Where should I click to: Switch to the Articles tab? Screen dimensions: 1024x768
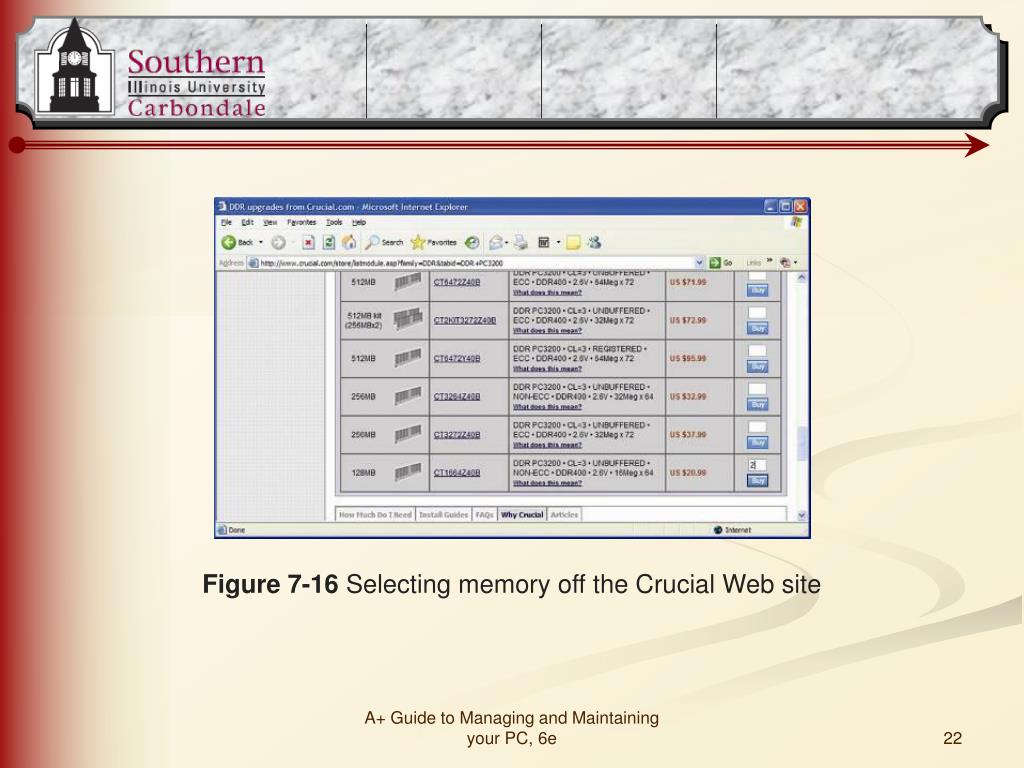tap(564, 515)
